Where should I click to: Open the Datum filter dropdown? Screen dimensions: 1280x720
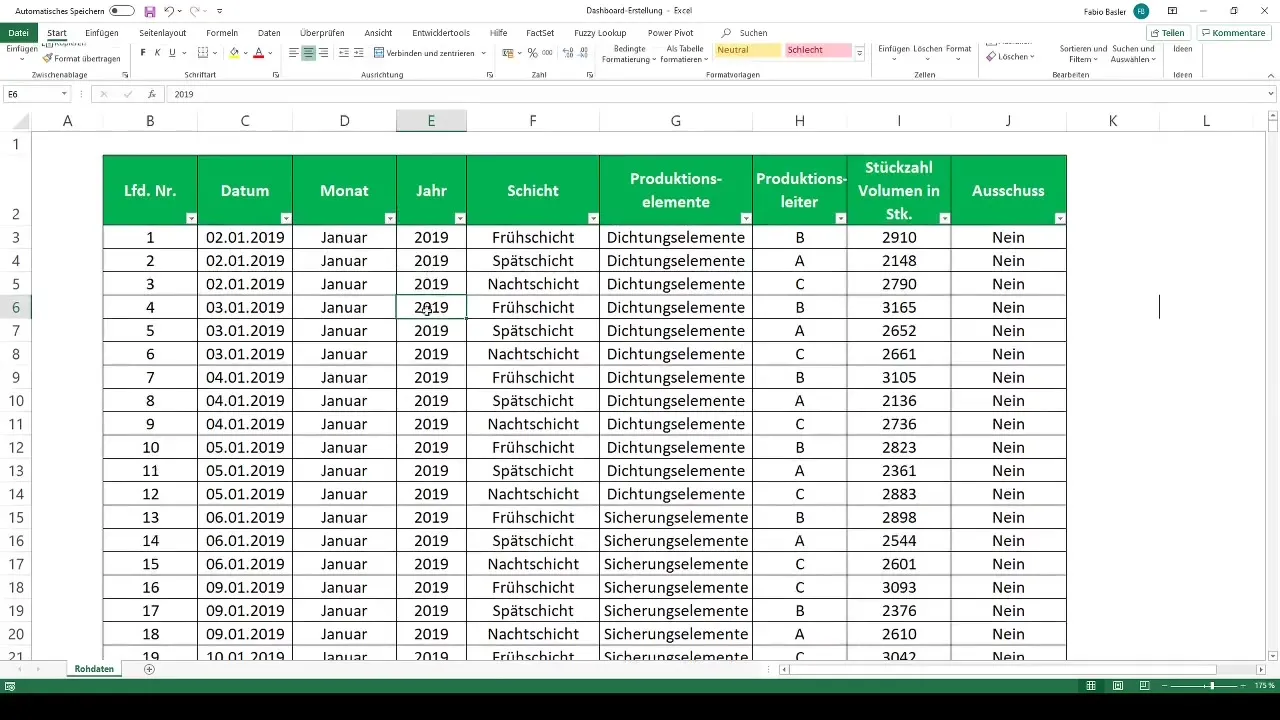286,218
